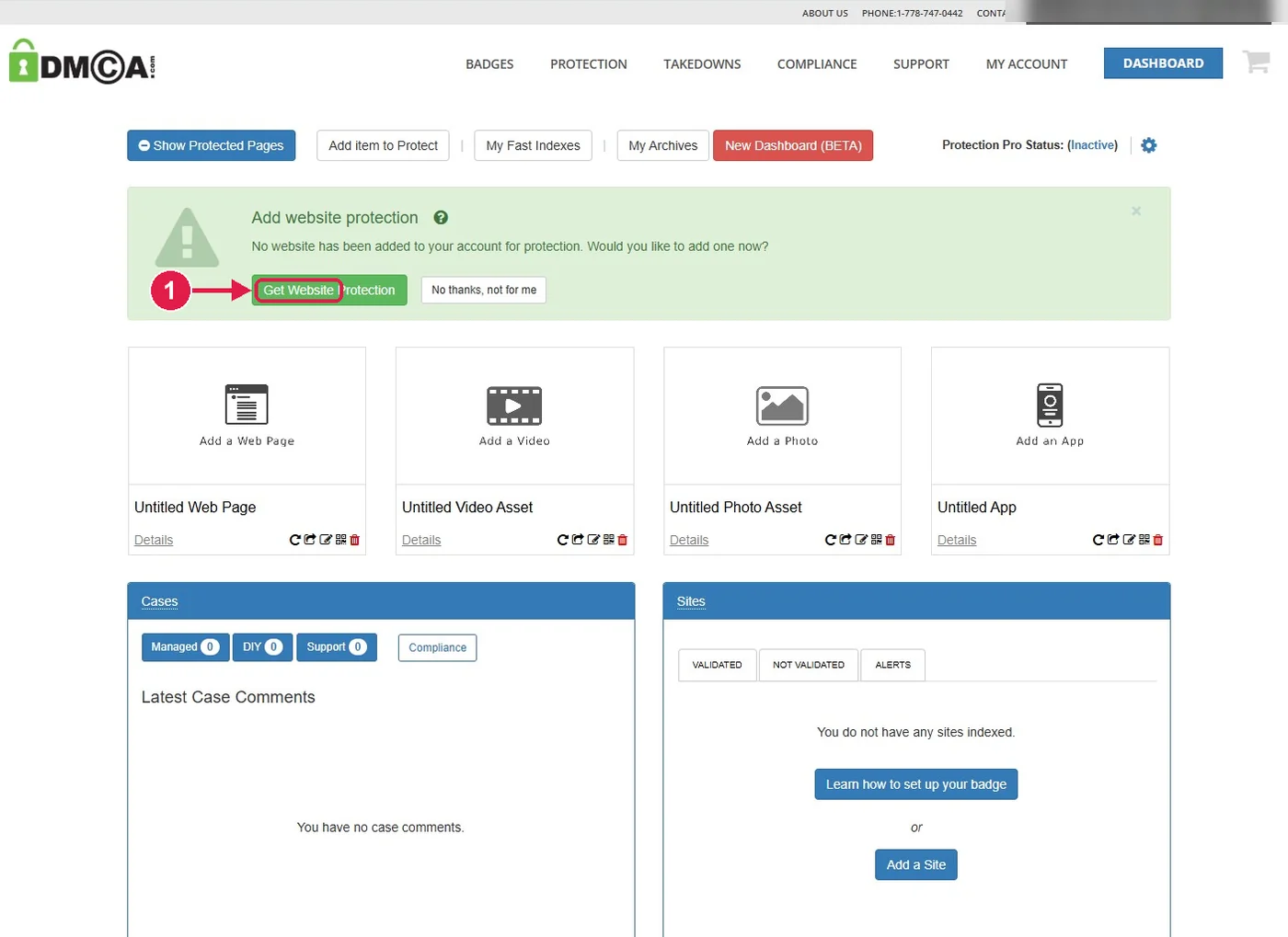Share the Untitled App item
1288x937 pixels.
(1113, 540)
